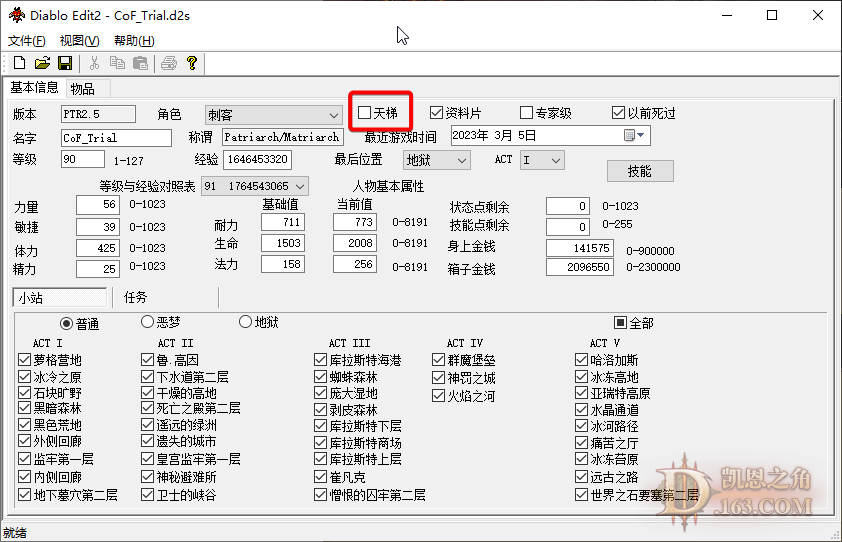This screenshot has height=542, width=842.
Task: Click the 精力 field showing 25
Action: 98,269
